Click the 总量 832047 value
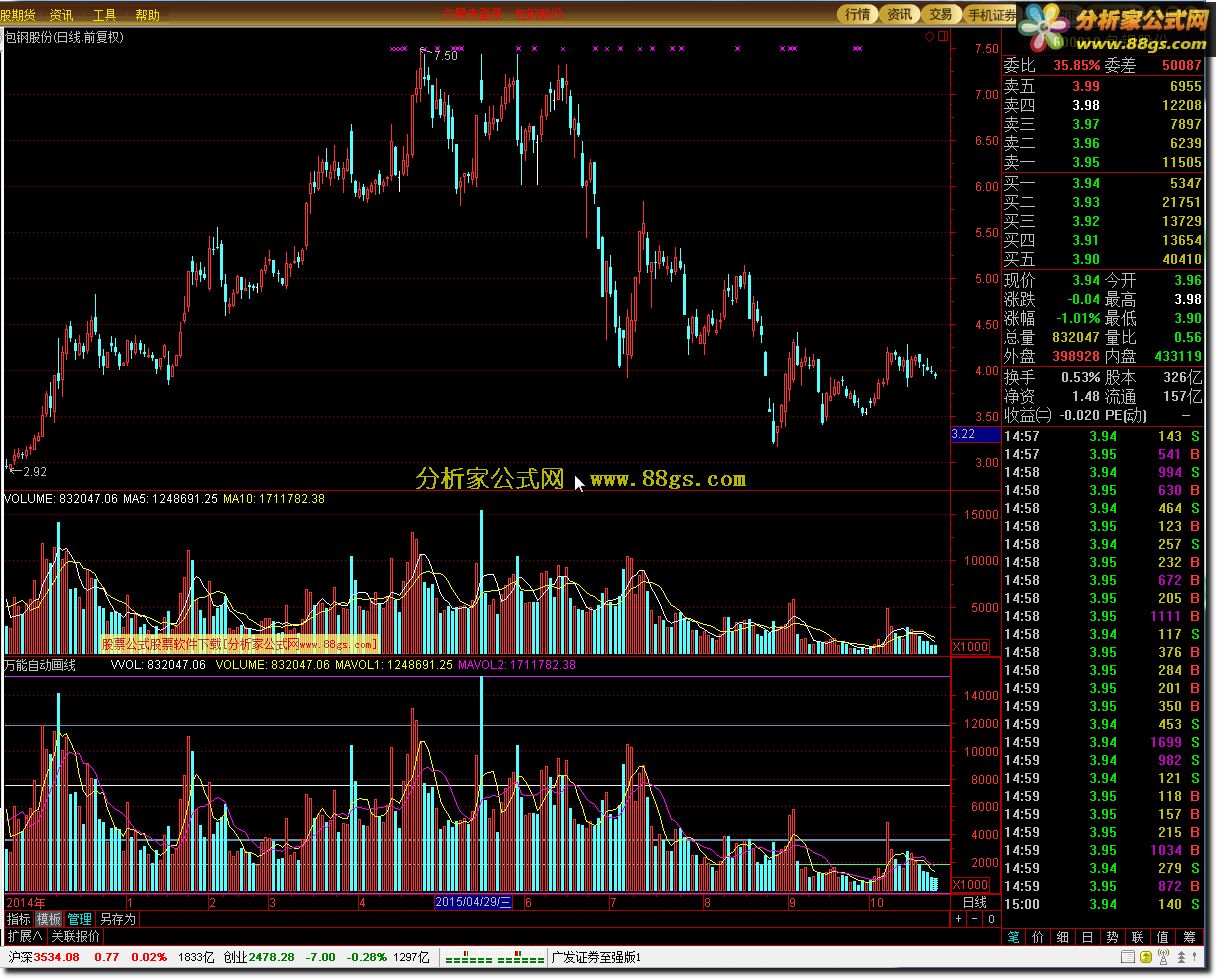The height and width of the screenshot is (979, 1218). [x=1075, y=337]
